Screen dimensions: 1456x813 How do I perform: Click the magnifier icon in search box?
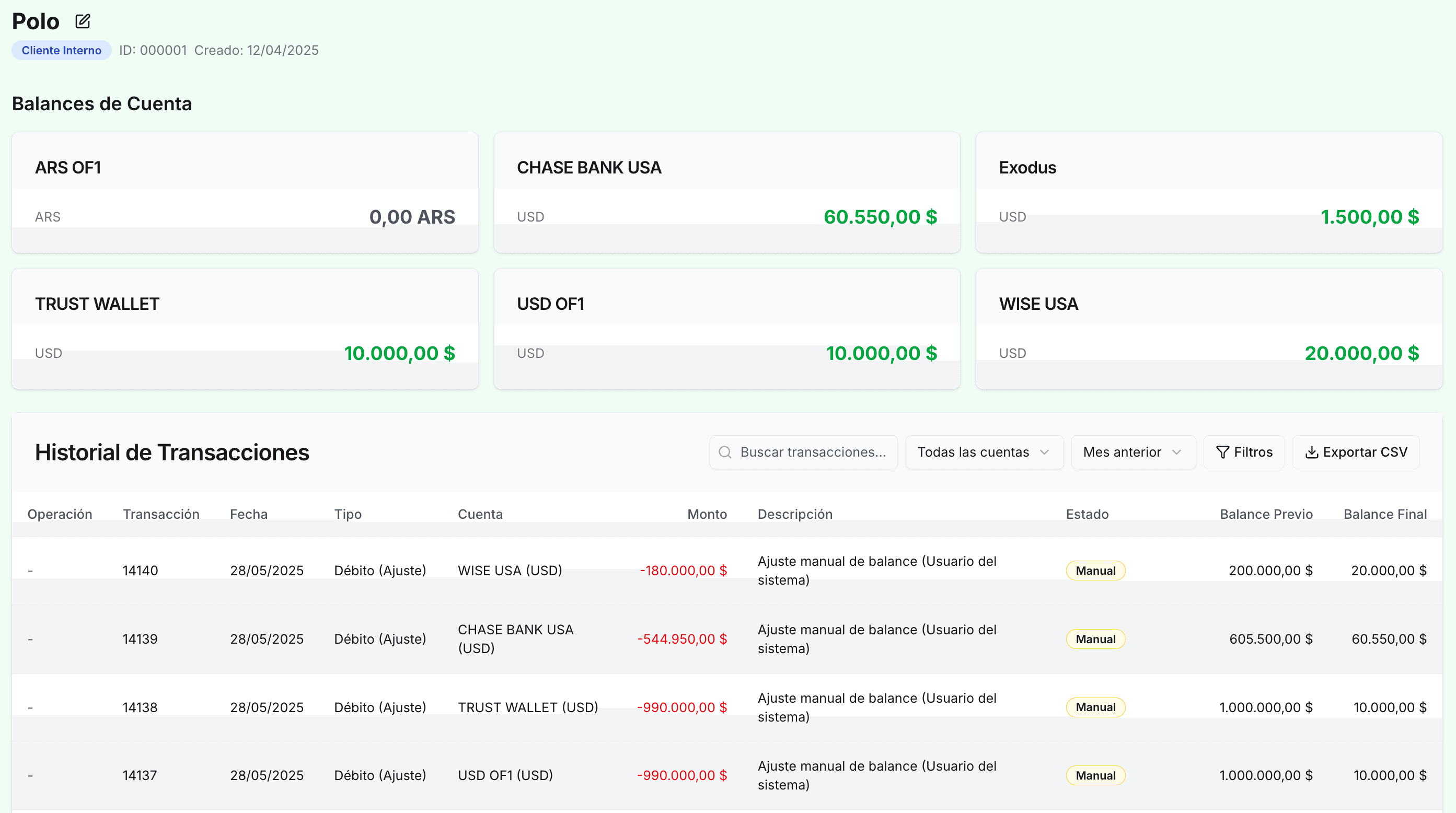tap(725, 452)
